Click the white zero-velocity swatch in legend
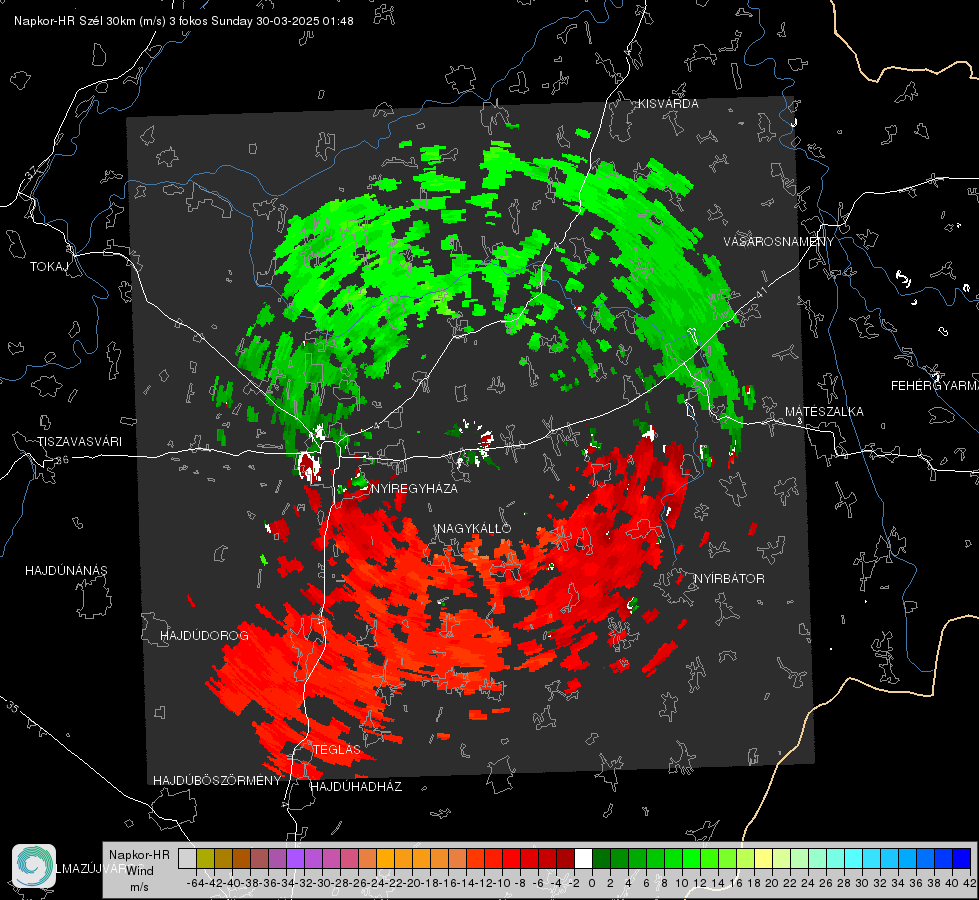 [583, 859]
